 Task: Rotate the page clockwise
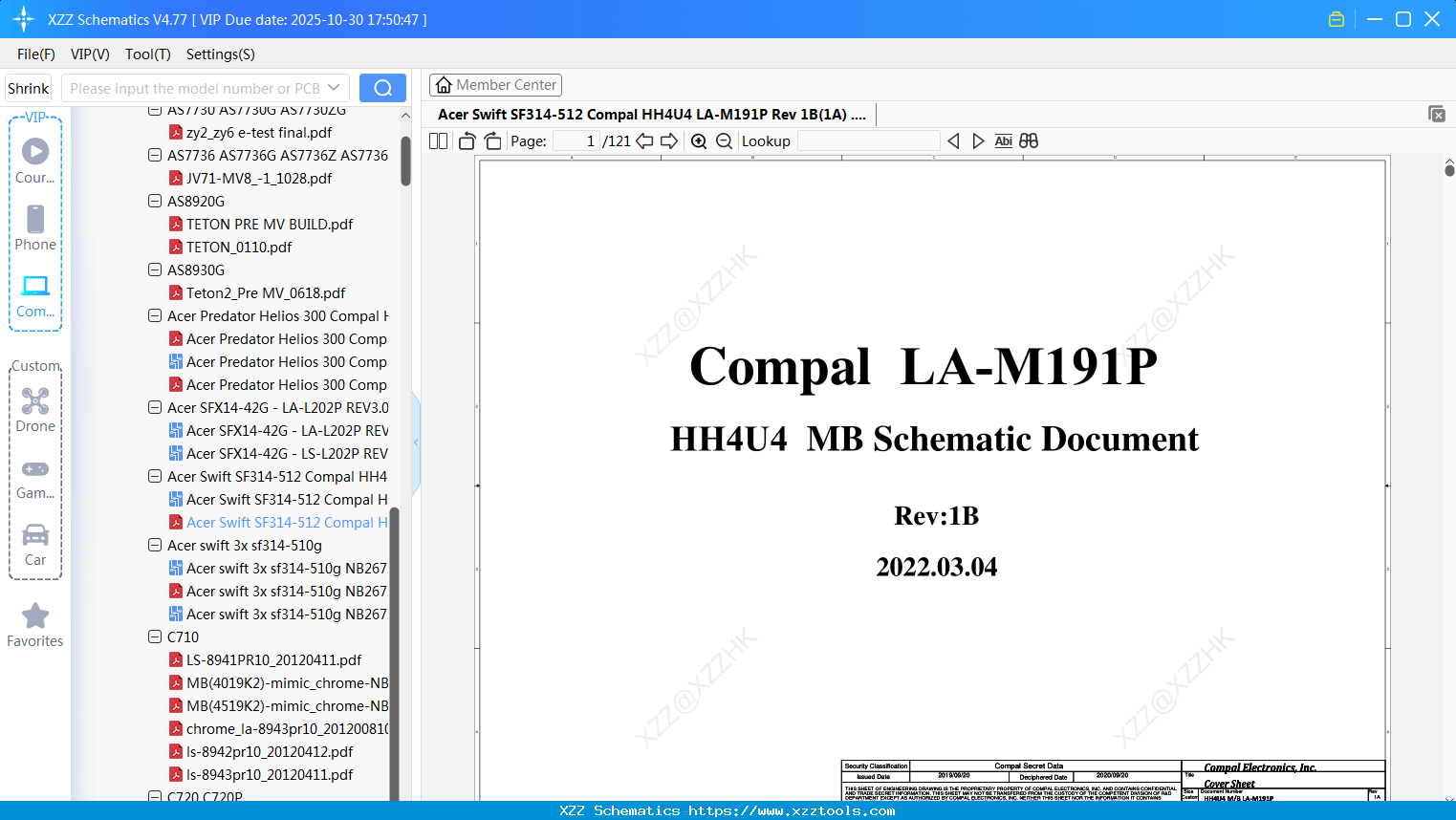tap(493, 141)
